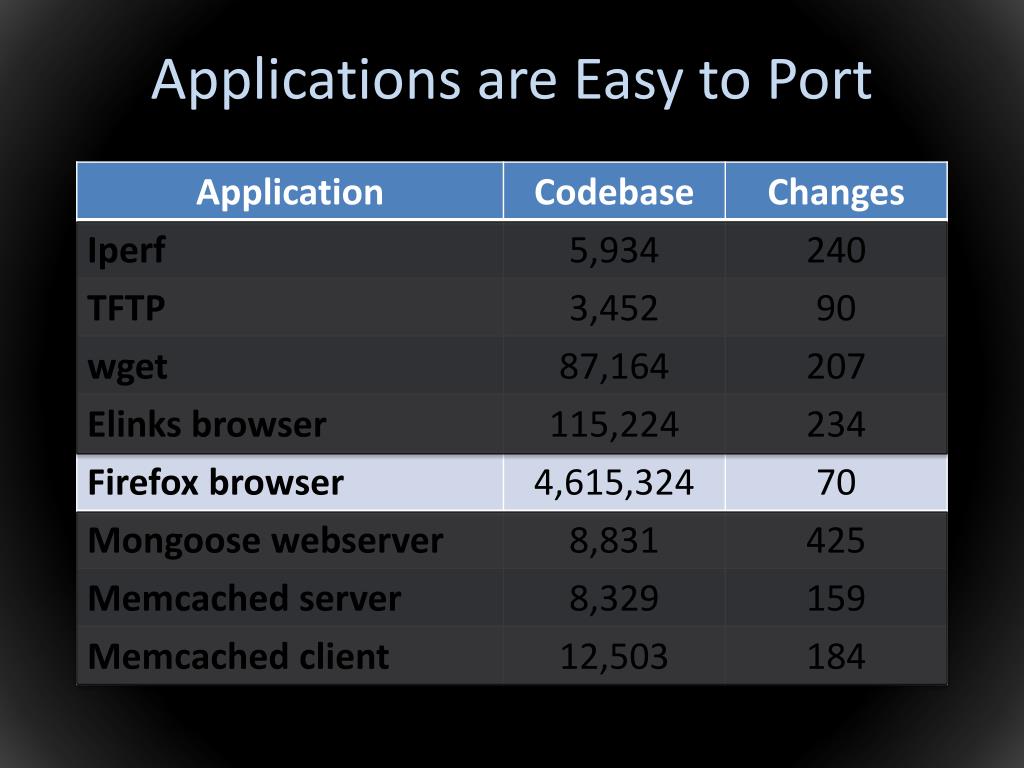Select the changes value '240'
The width and height of the screenshot is (1024, 768).
point(836,250)
